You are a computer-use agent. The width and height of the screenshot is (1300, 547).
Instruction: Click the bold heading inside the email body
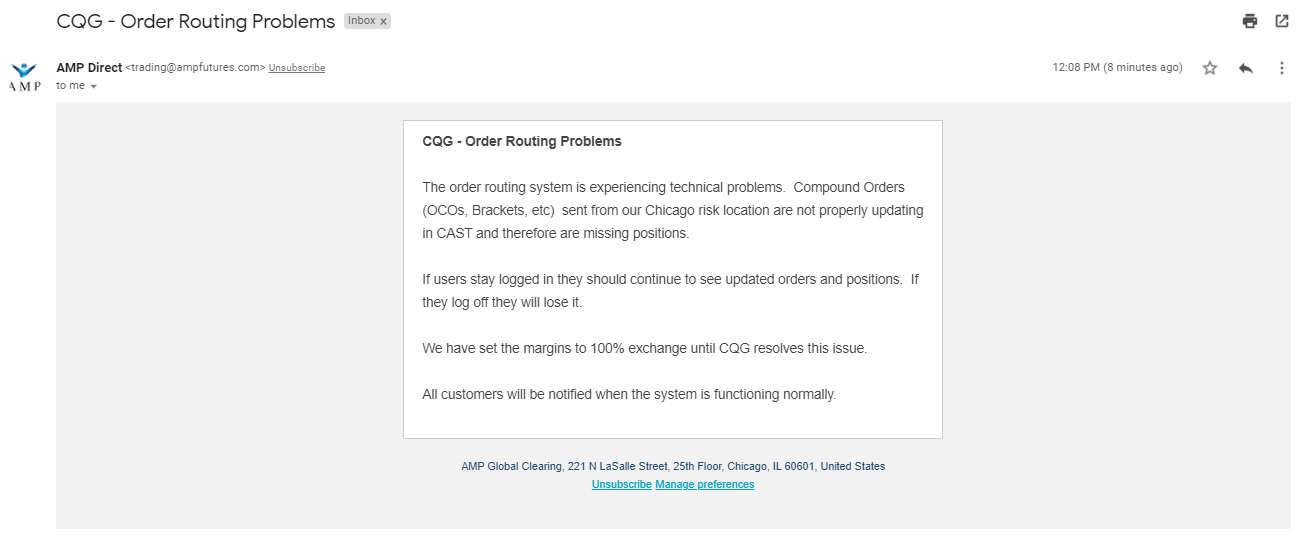pyautogui.click(x=522, y=142)
